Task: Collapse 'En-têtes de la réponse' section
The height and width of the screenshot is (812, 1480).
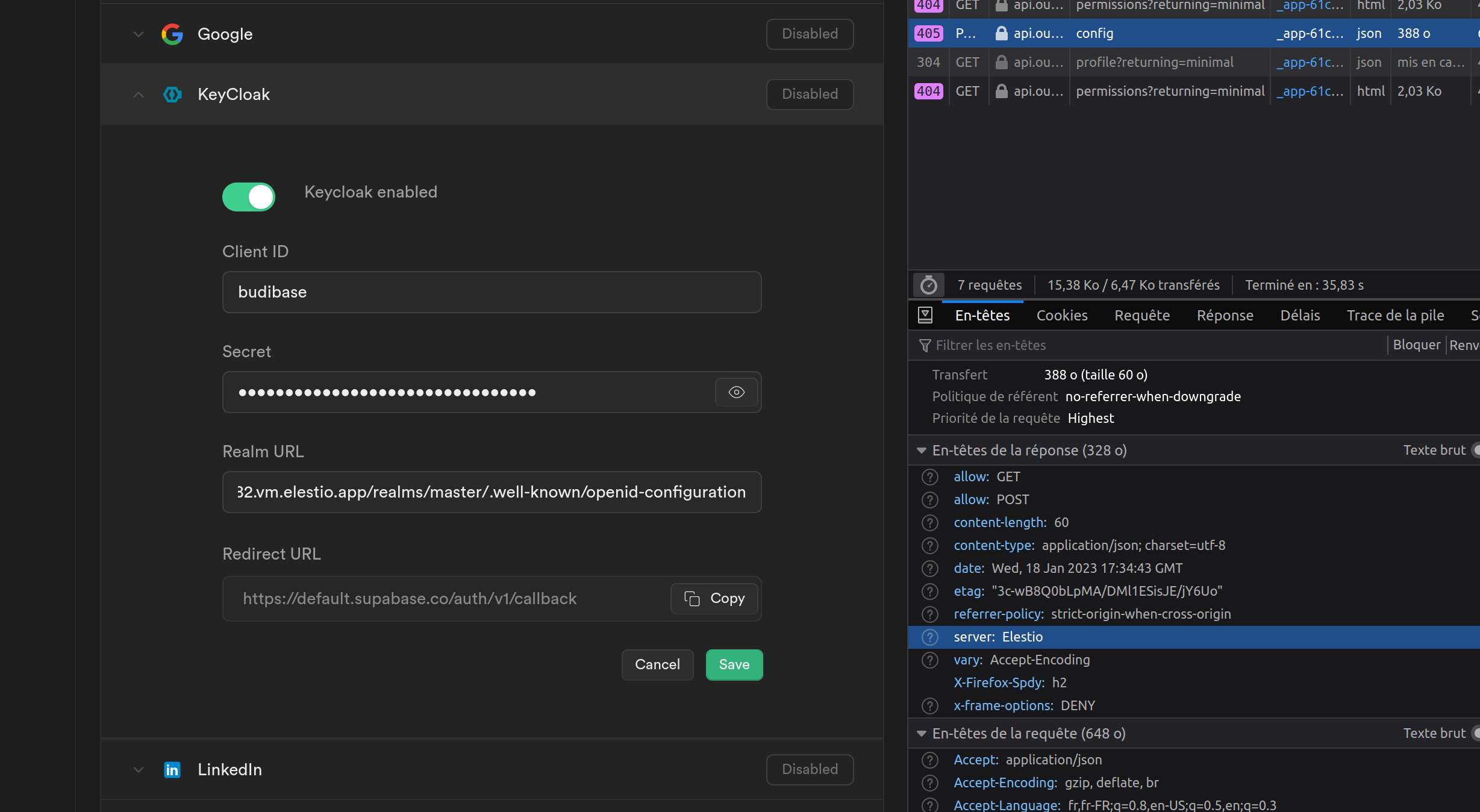Action: tap(921, 450)
